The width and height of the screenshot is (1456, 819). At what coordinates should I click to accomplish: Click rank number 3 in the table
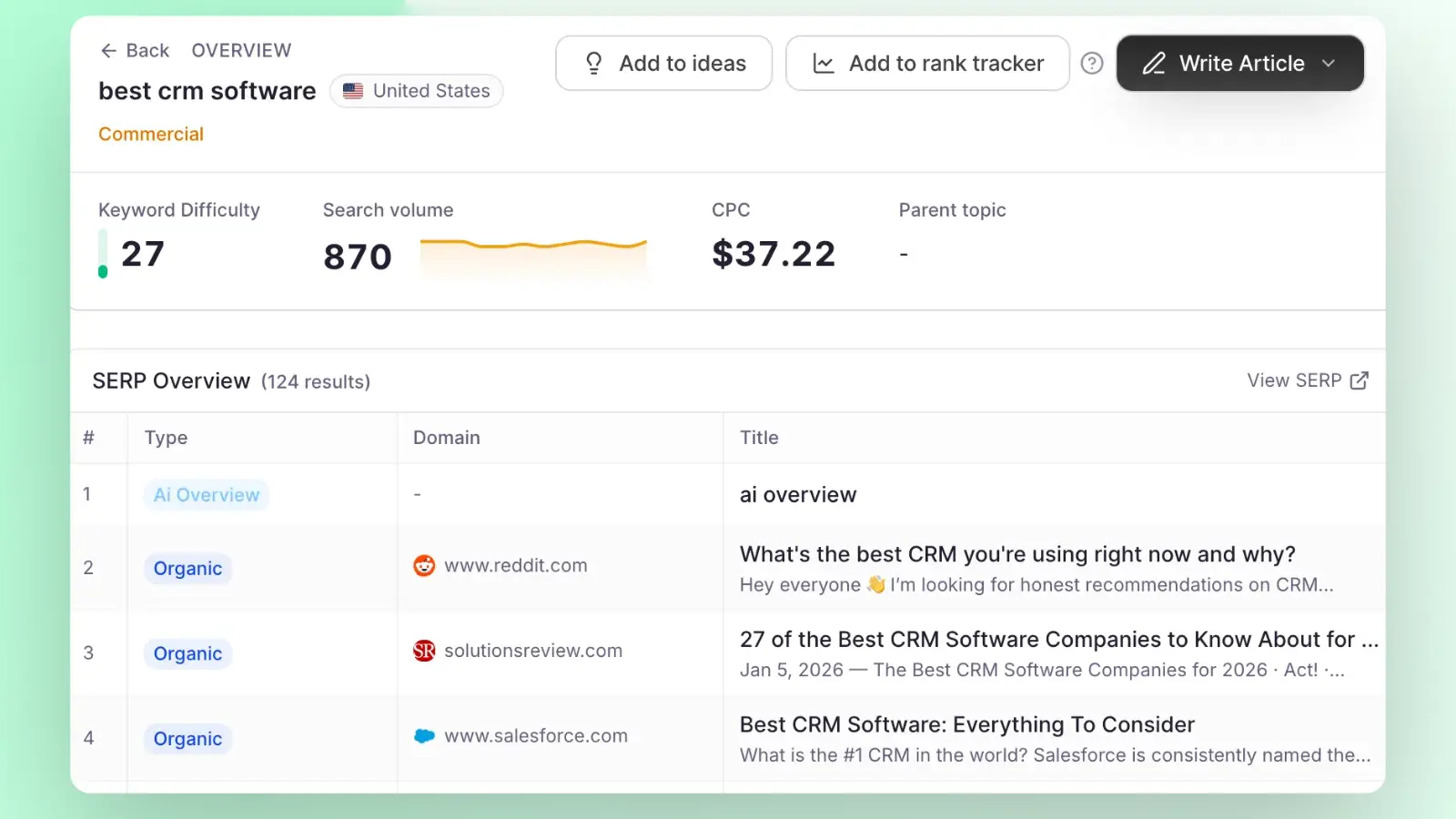pyautogui.click(x=88, y=652)
